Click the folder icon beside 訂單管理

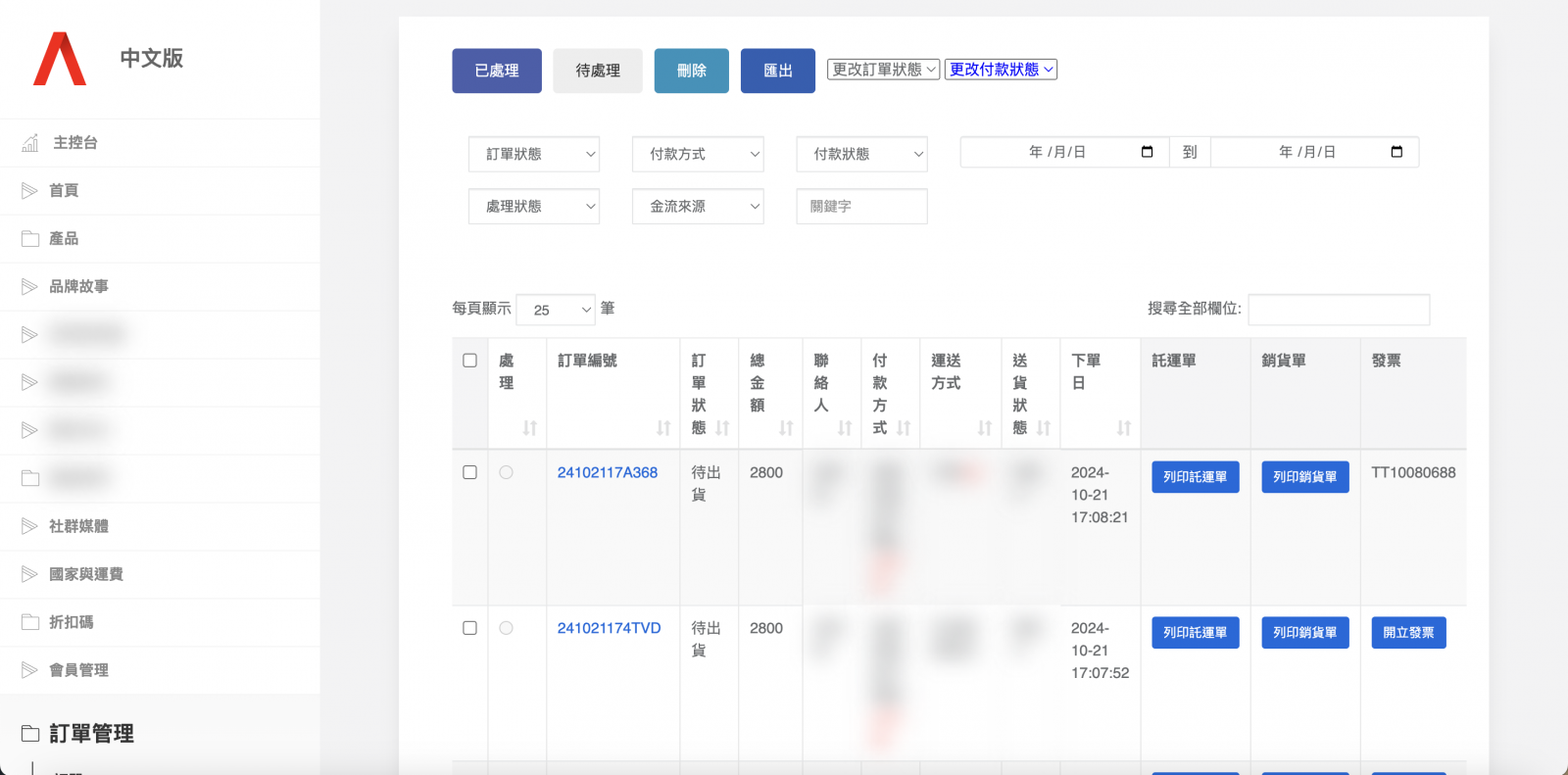[30, 734]
